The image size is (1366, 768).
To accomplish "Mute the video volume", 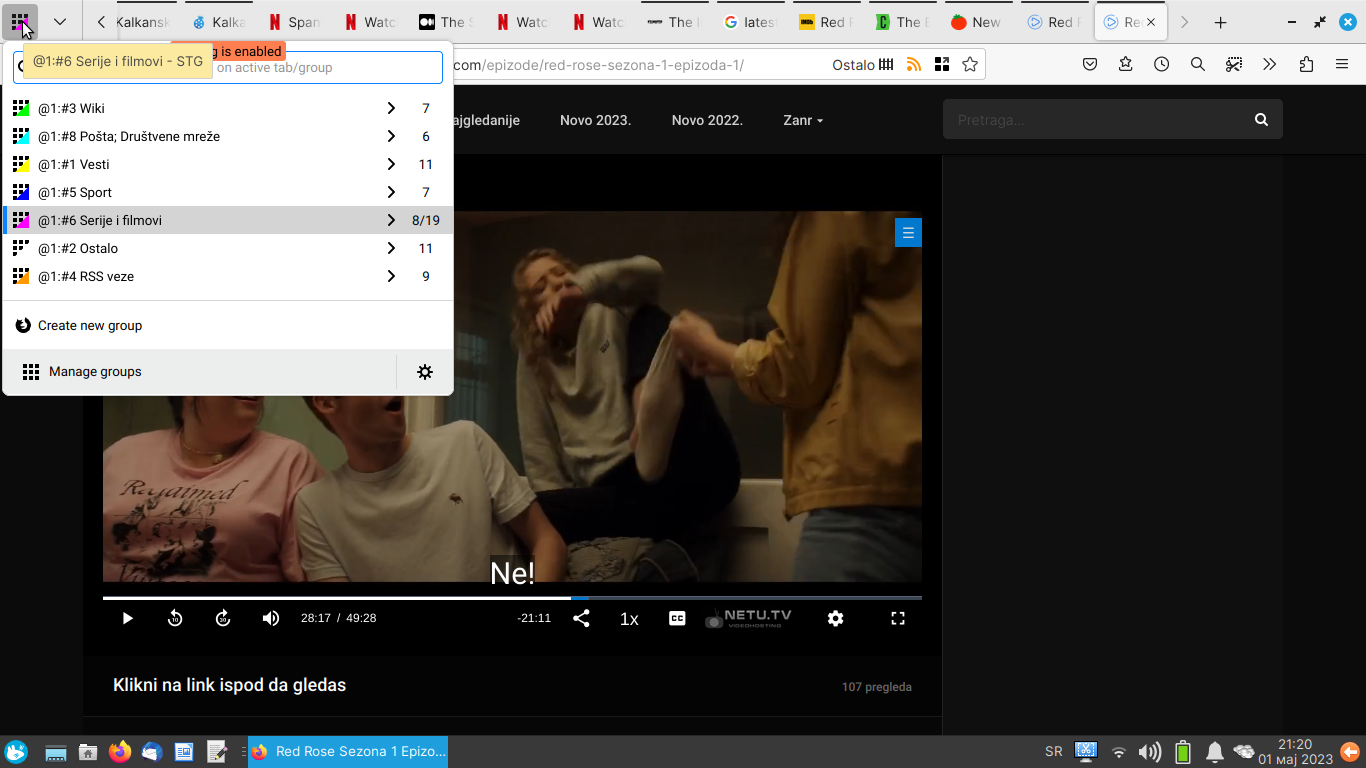I will pyautogui.click(x=271, y=618).
